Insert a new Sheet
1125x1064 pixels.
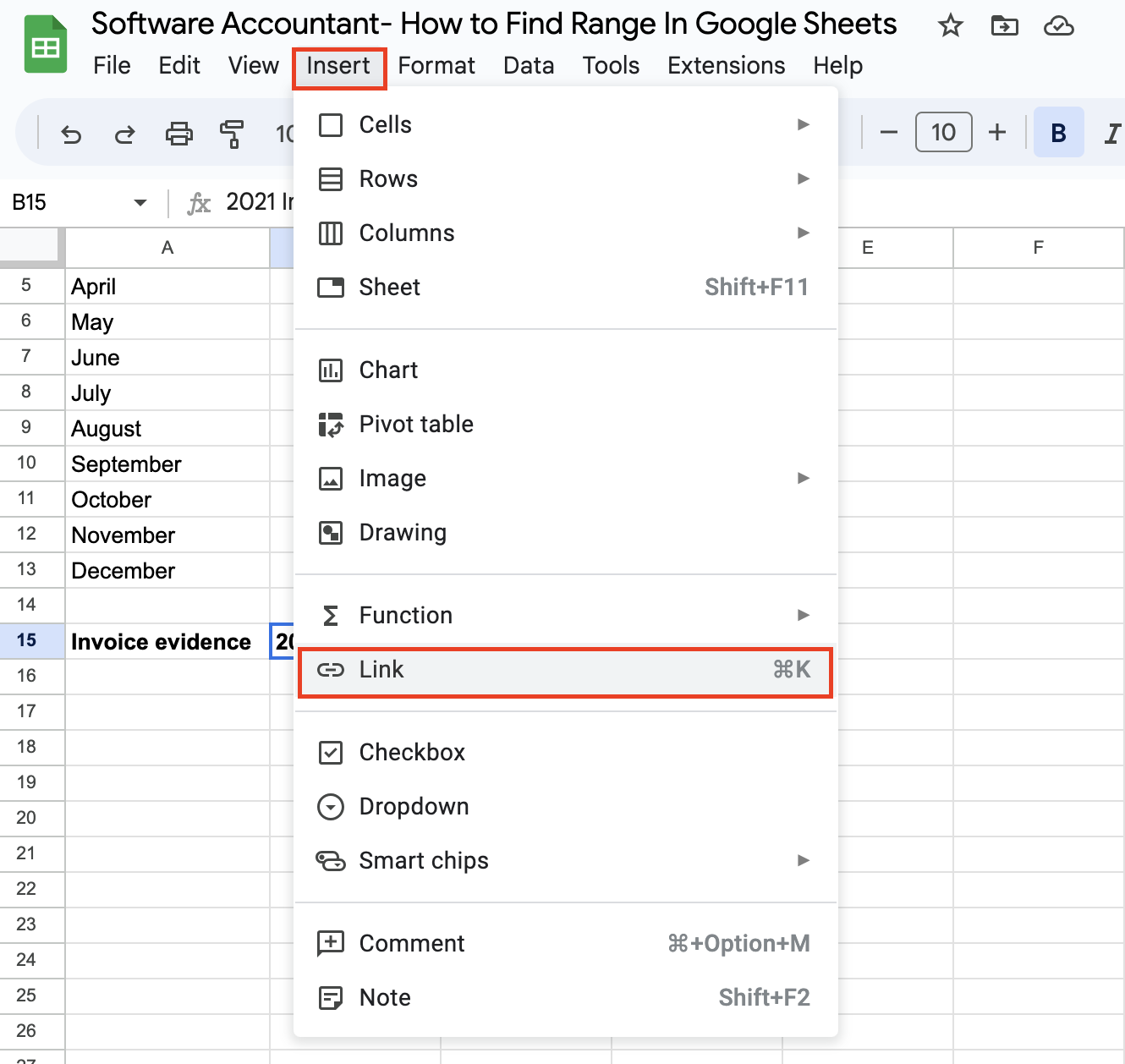(x=565, y=288)
